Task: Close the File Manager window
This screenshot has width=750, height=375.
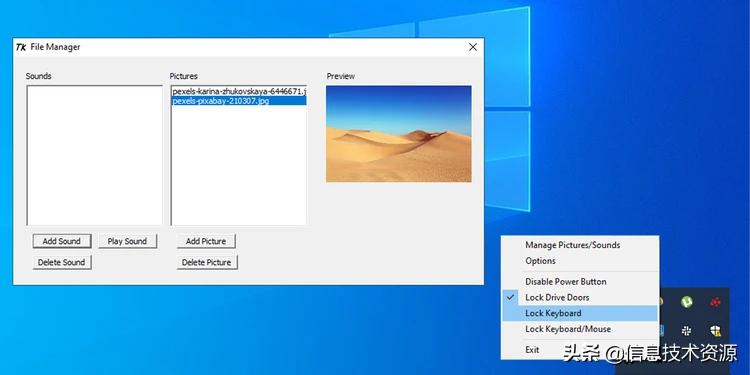Action: [473, 47]
